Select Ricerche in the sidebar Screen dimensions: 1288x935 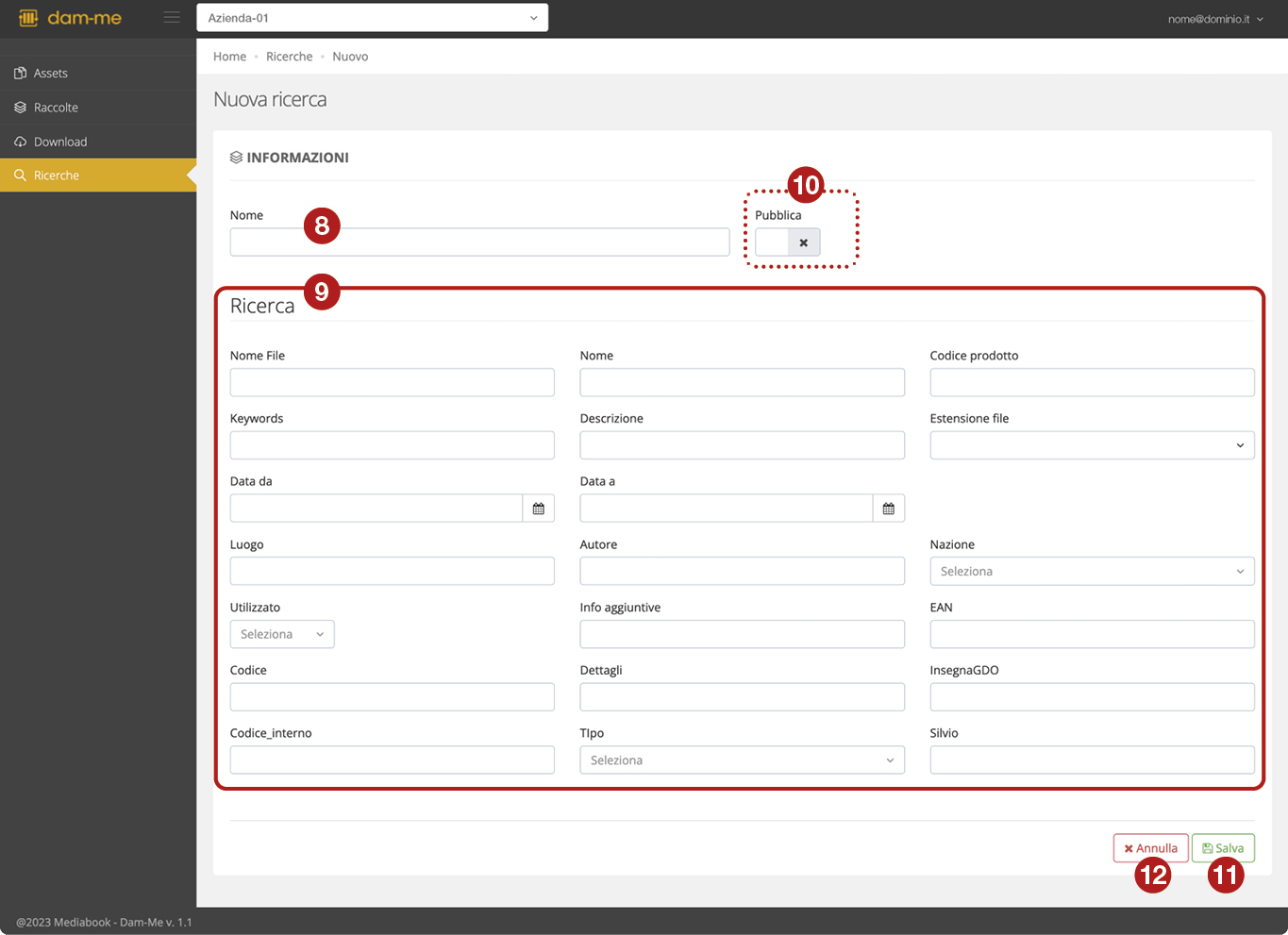(x=98, y=175)
